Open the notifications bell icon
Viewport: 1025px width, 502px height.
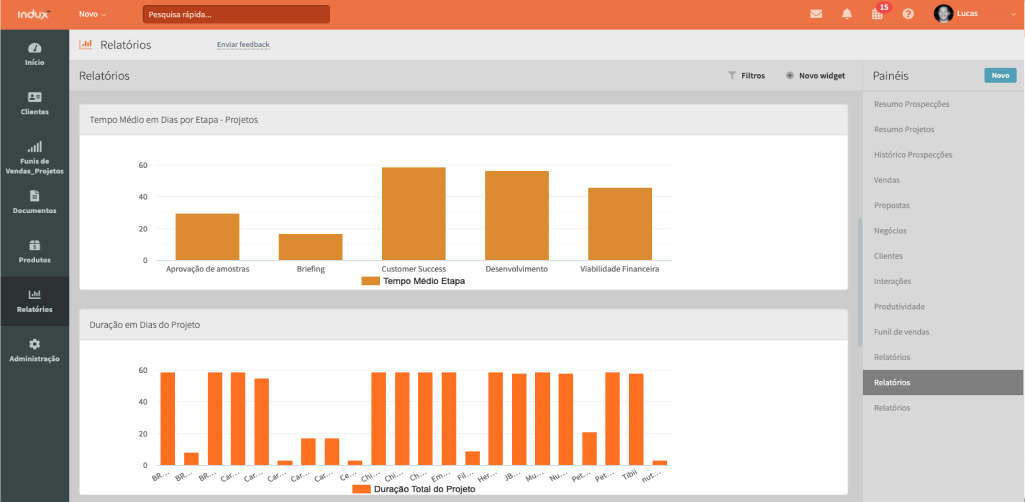[x=847, y=14]
